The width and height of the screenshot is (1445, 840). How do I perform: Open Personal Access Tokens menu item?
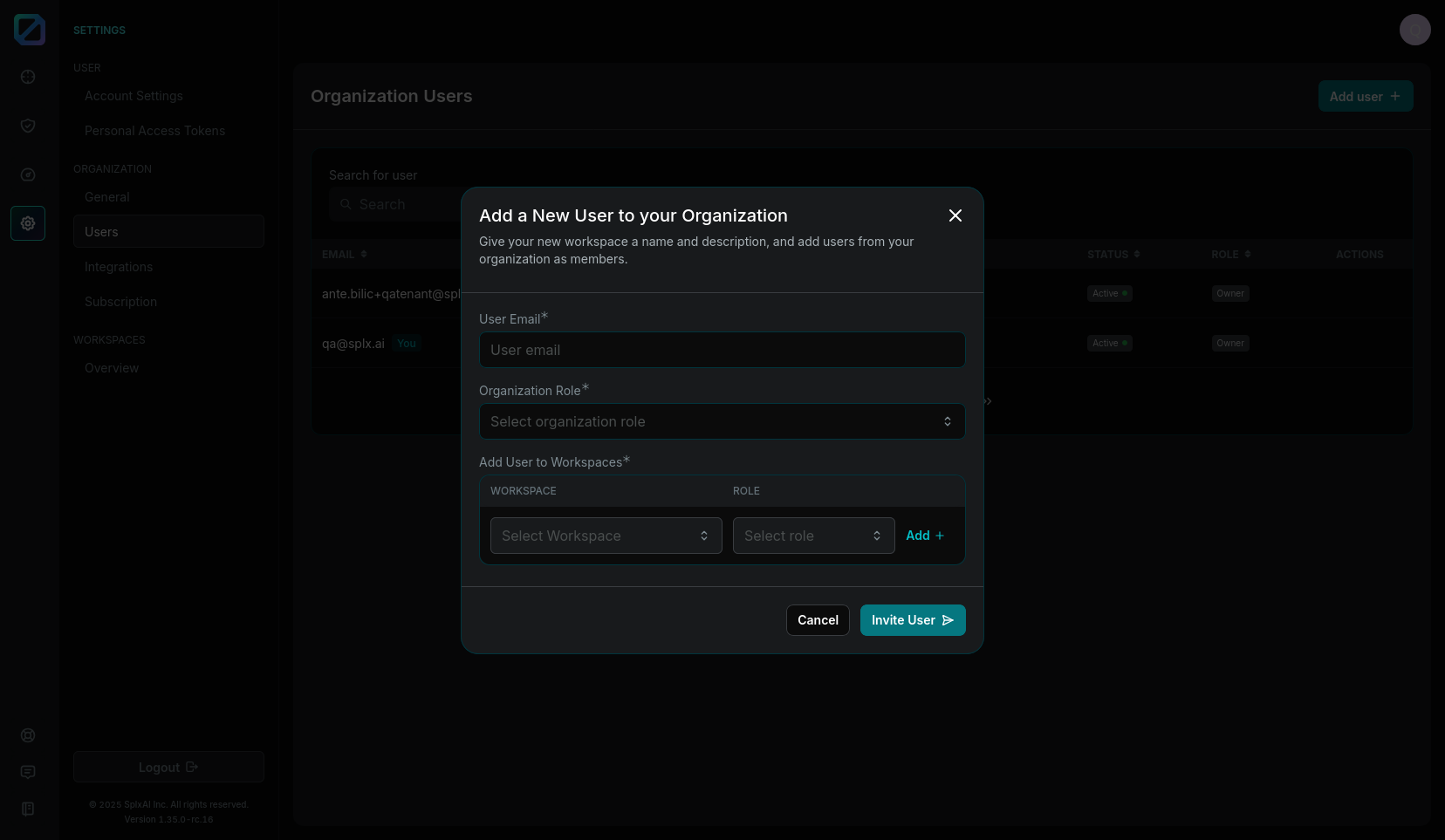pyautogui.click(x=154, y=131)
